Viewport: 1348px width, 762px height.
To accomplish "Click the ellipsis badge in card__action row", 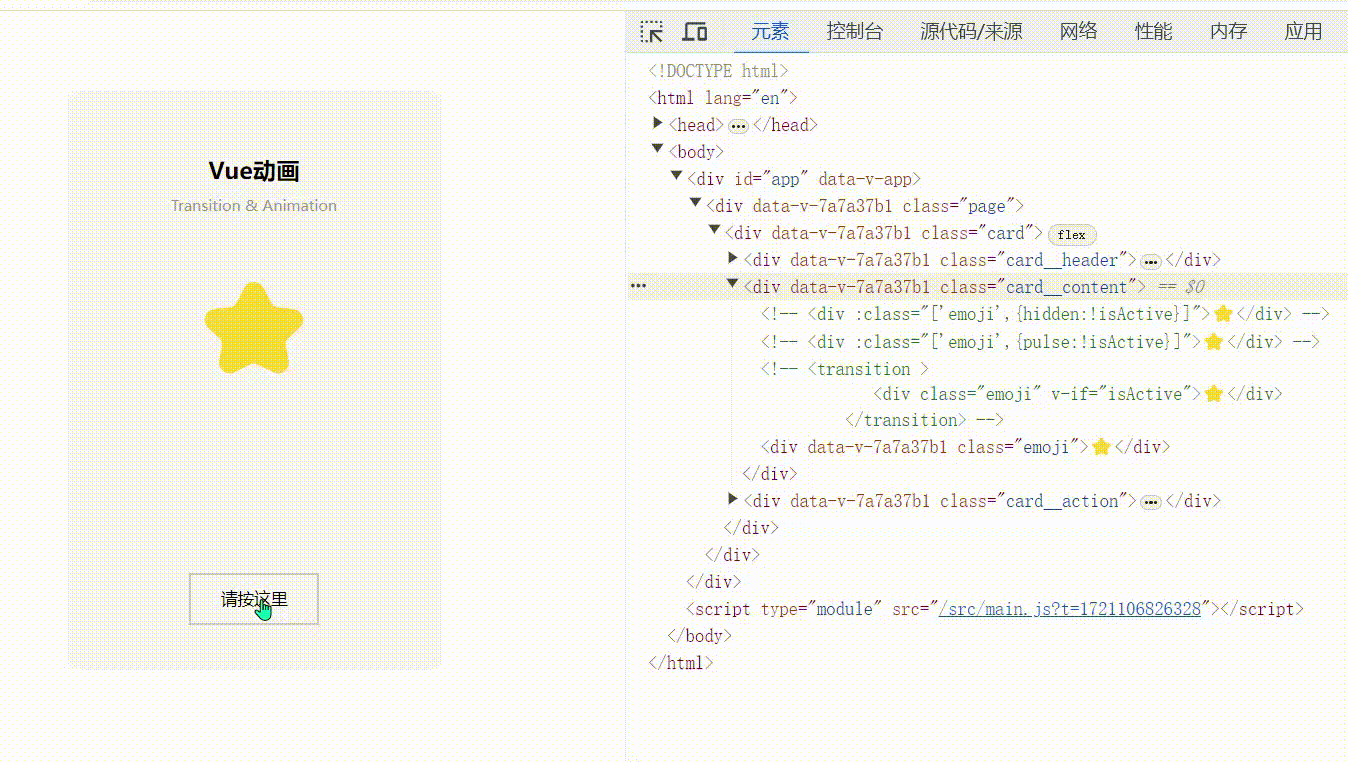I will click(1151, 502).
